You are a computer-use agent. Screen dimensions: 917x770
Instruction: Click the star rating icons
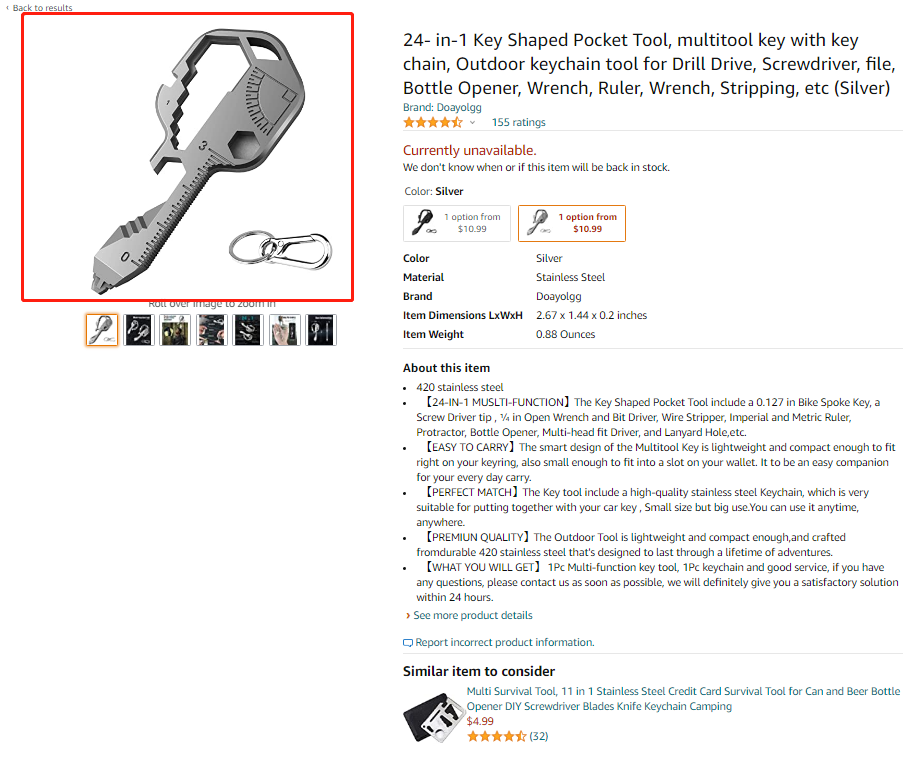click(432, 122)
